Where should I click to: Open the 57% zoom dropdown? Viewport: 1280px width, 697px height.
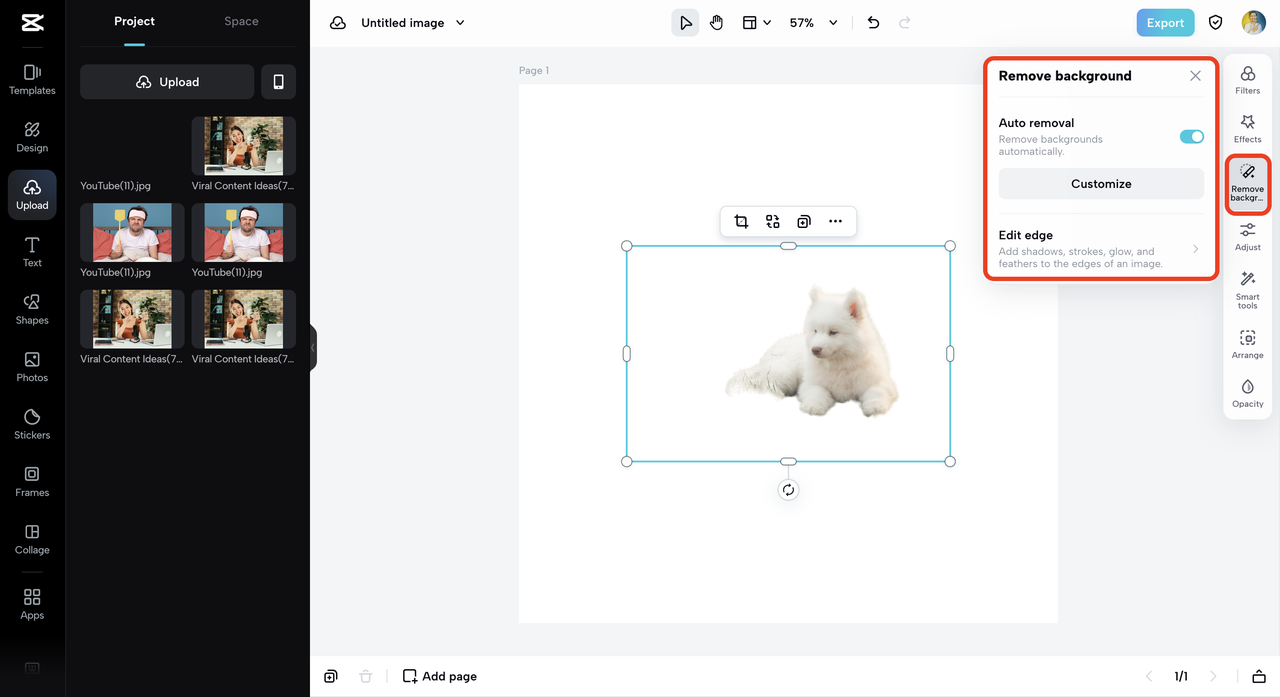(x=813, y=23)
